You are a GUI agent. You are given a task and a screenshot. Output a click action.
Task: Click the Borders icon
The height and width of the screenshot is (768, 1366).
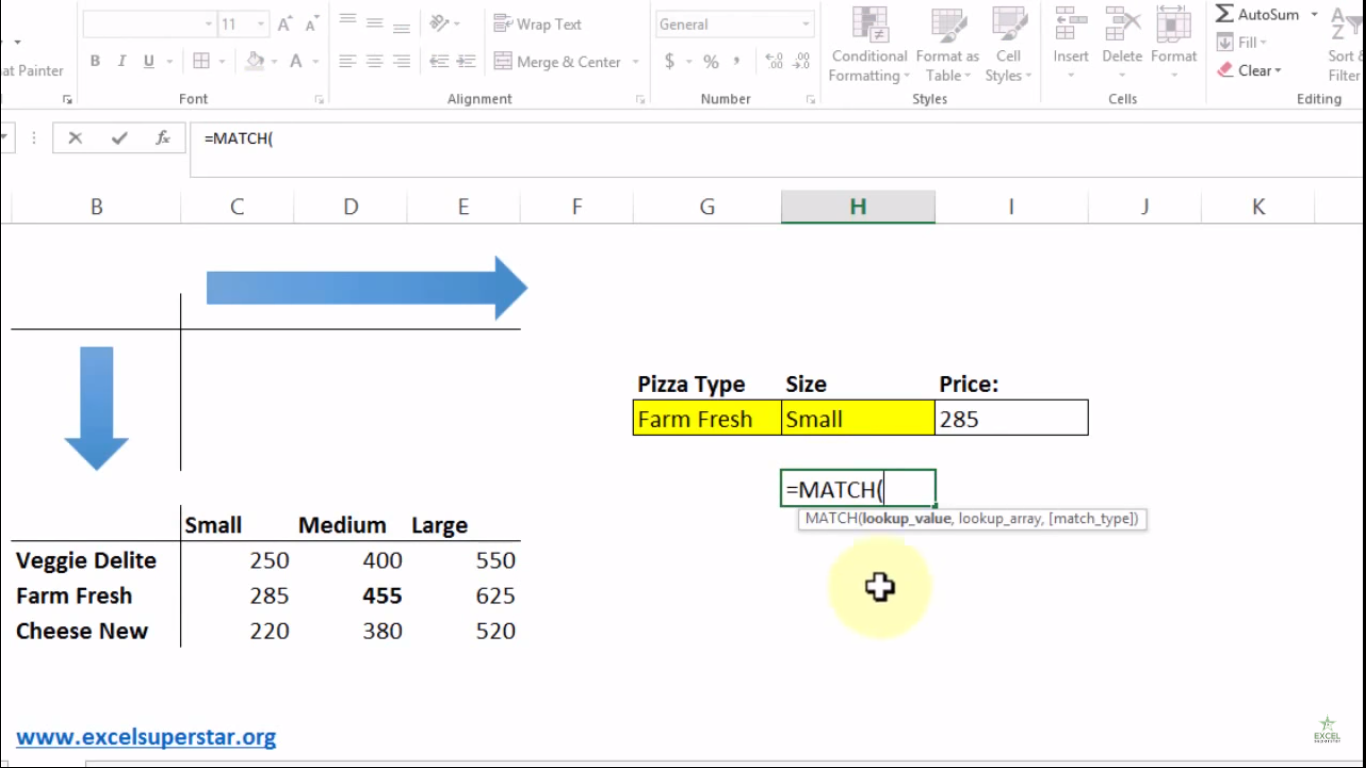pos(201,62)
